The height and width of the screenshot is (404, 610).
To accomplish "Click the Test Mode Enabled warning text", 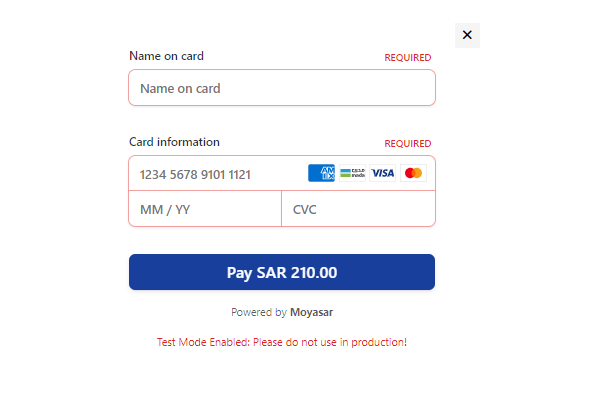I will 282,342.
